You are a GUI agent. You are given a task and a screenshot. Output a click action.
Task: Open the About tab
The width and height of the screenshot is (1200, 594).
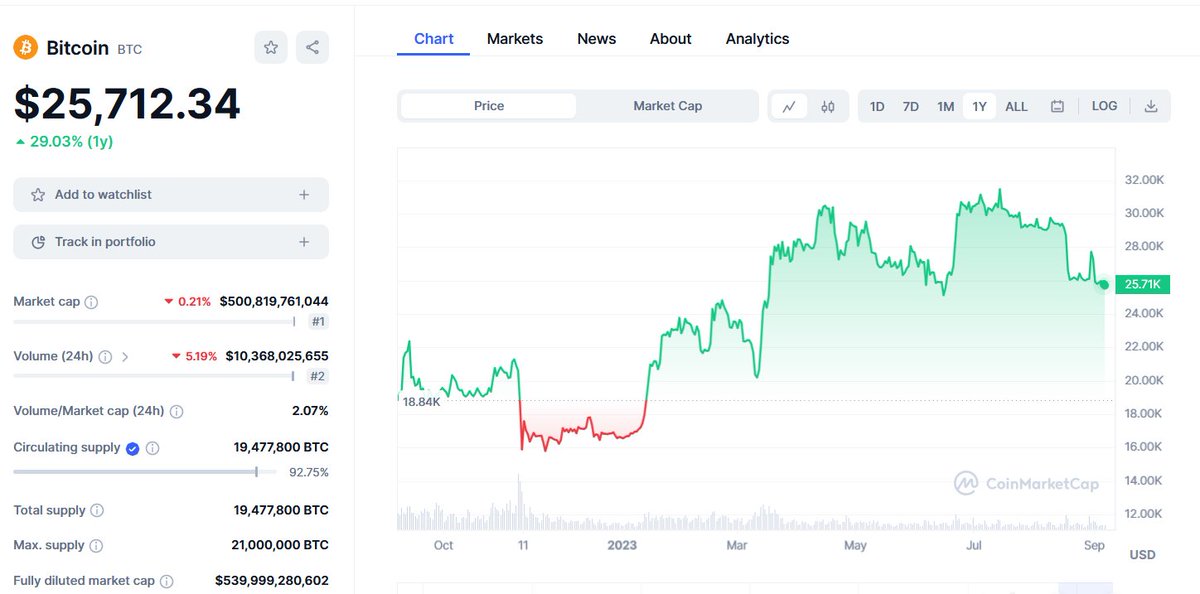(x=671, y=39)
